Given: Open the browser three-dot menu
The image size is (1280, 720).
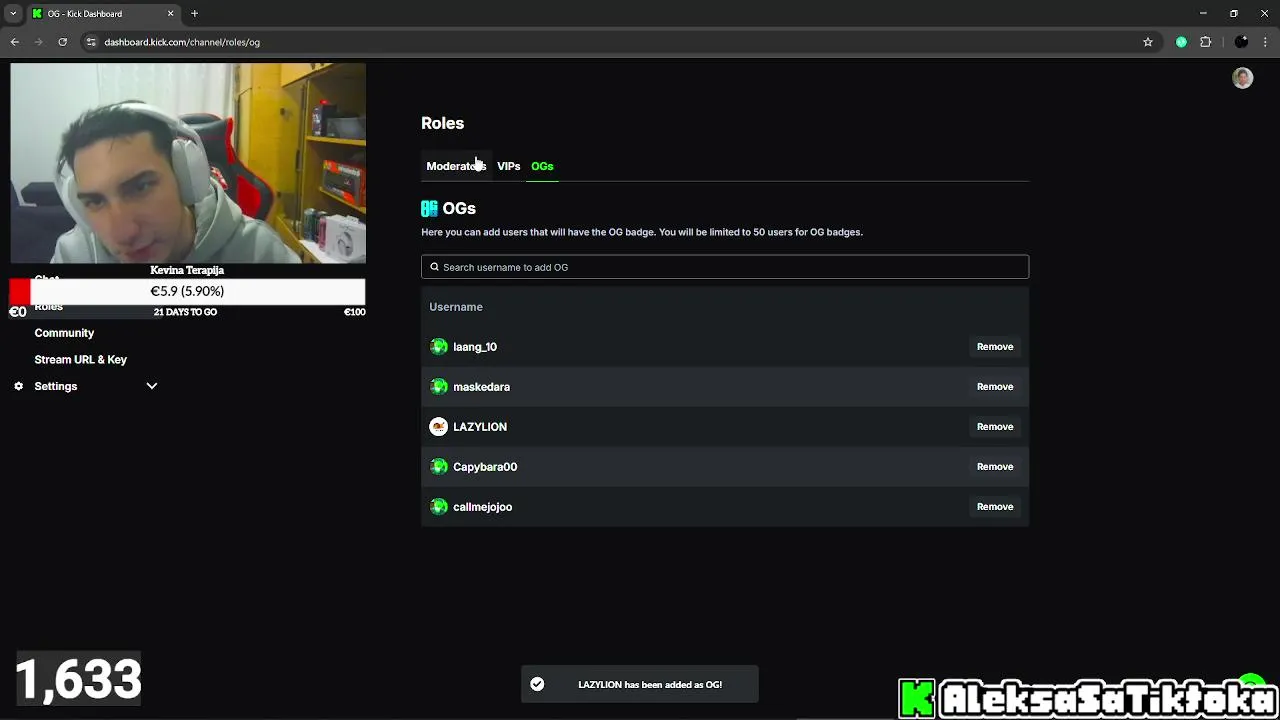Looking at the screenshot, I should coord(1265,42).
